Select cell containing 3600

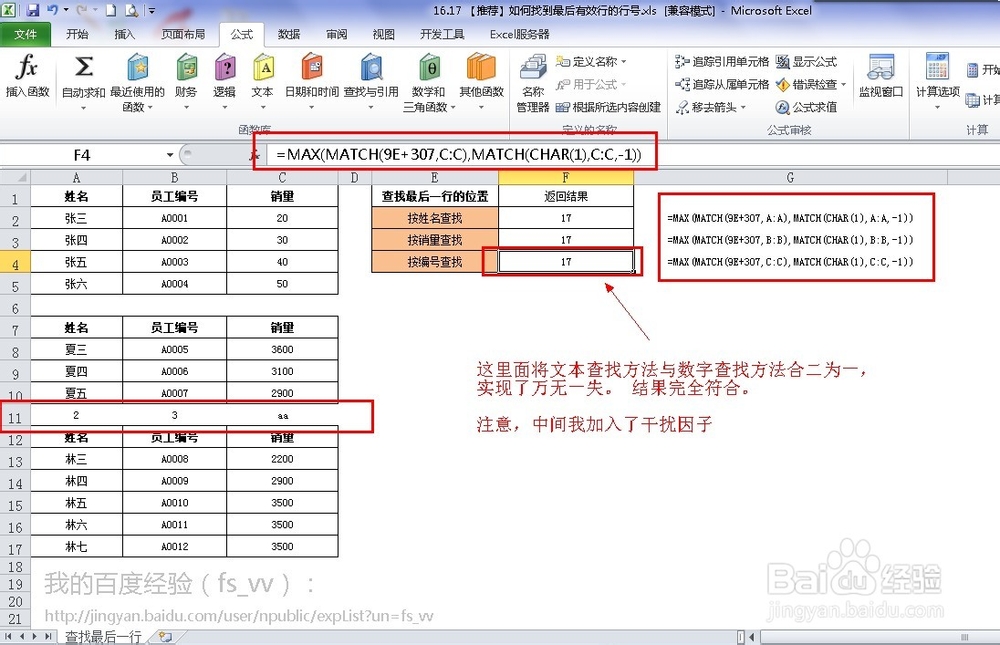[x=282, y=350]
